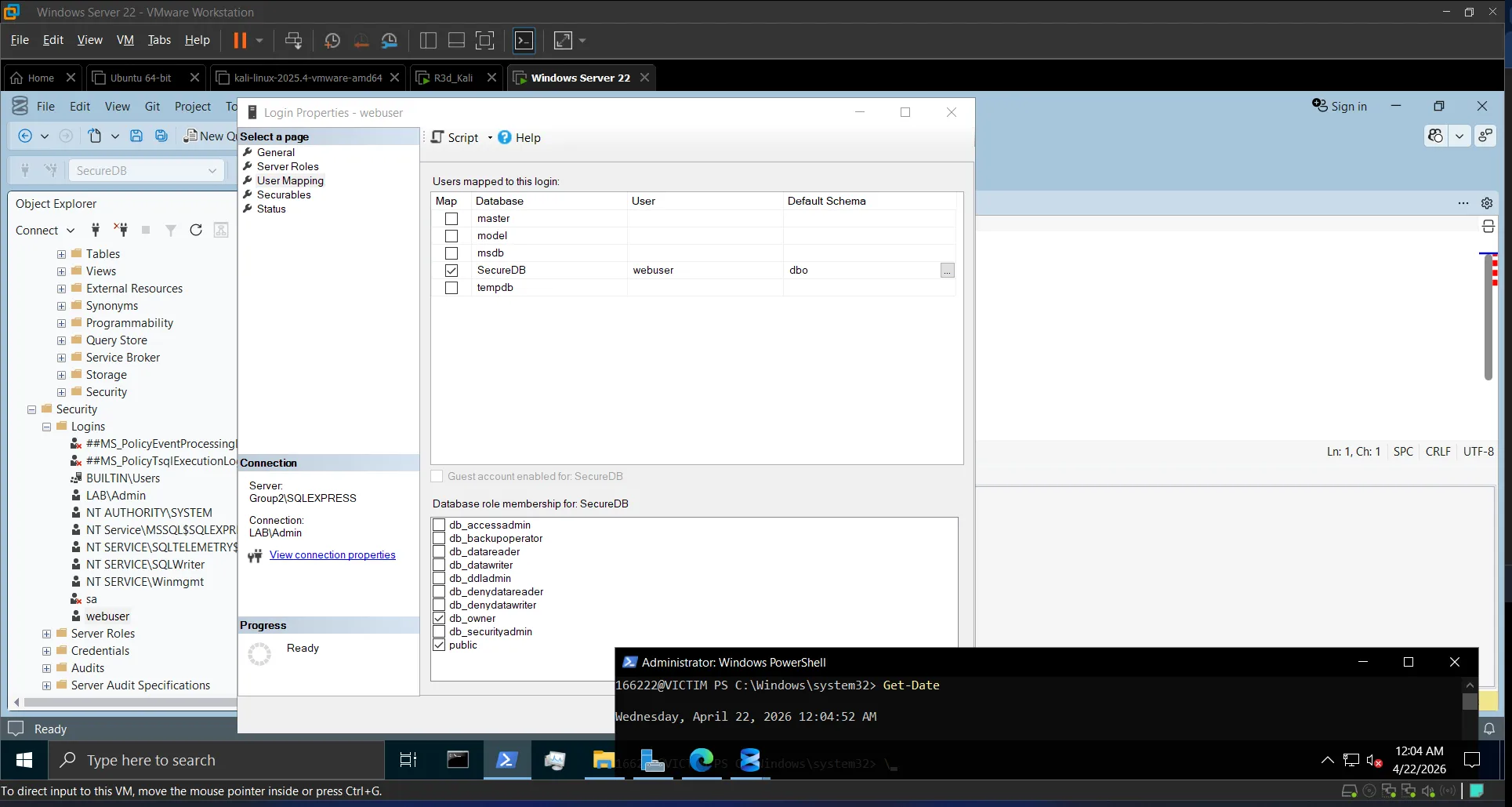Enable the db_accessadmin role

(x=439, y=525)
